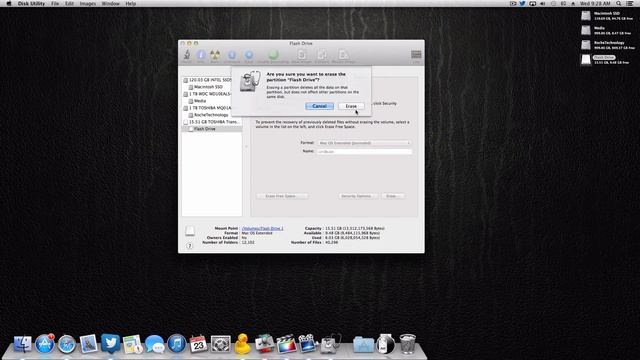Open the Trash in the dock
This screenshot has height=360, width=640.
point(407,344)
